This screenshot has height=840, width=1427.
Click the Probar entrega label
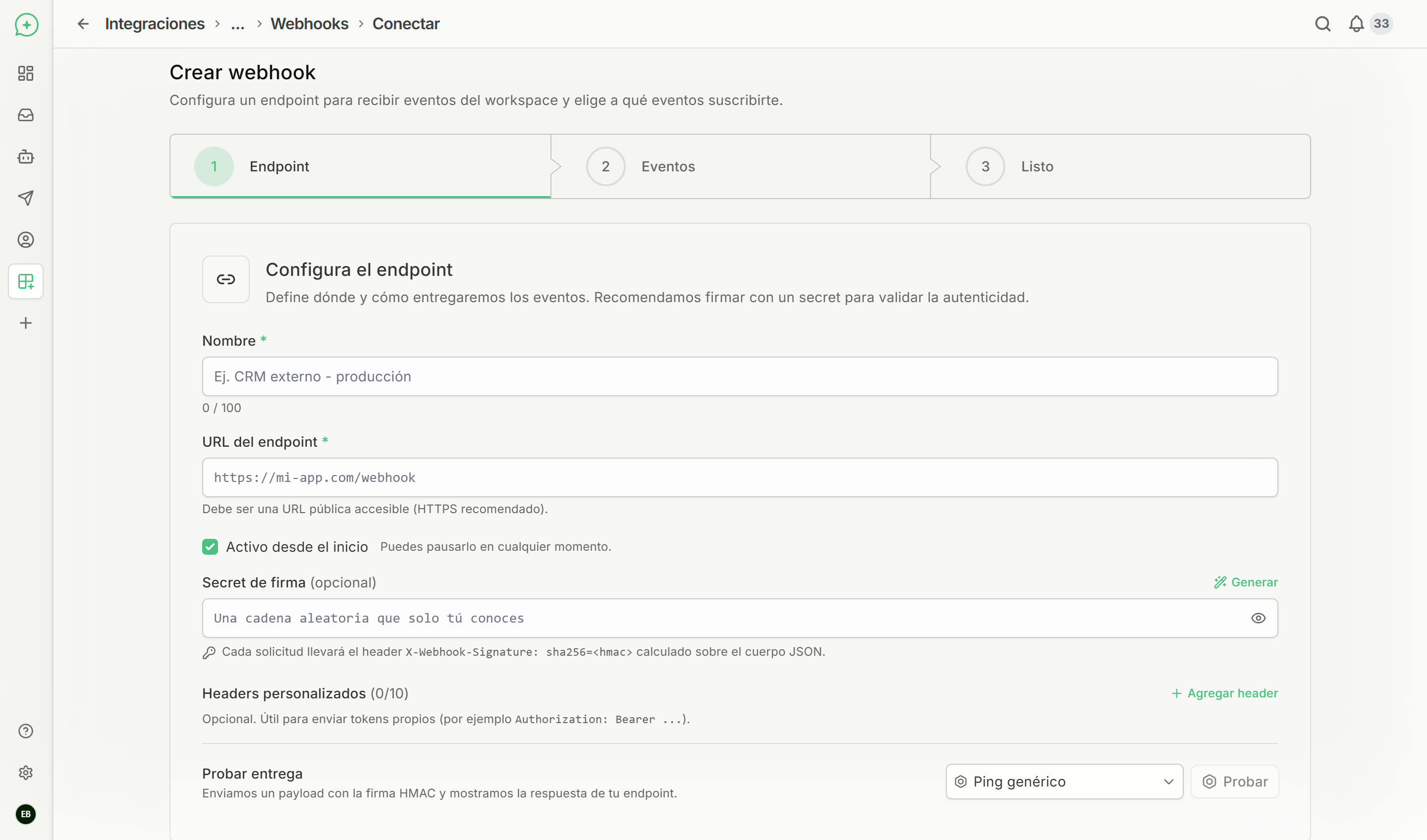(252, 774)
